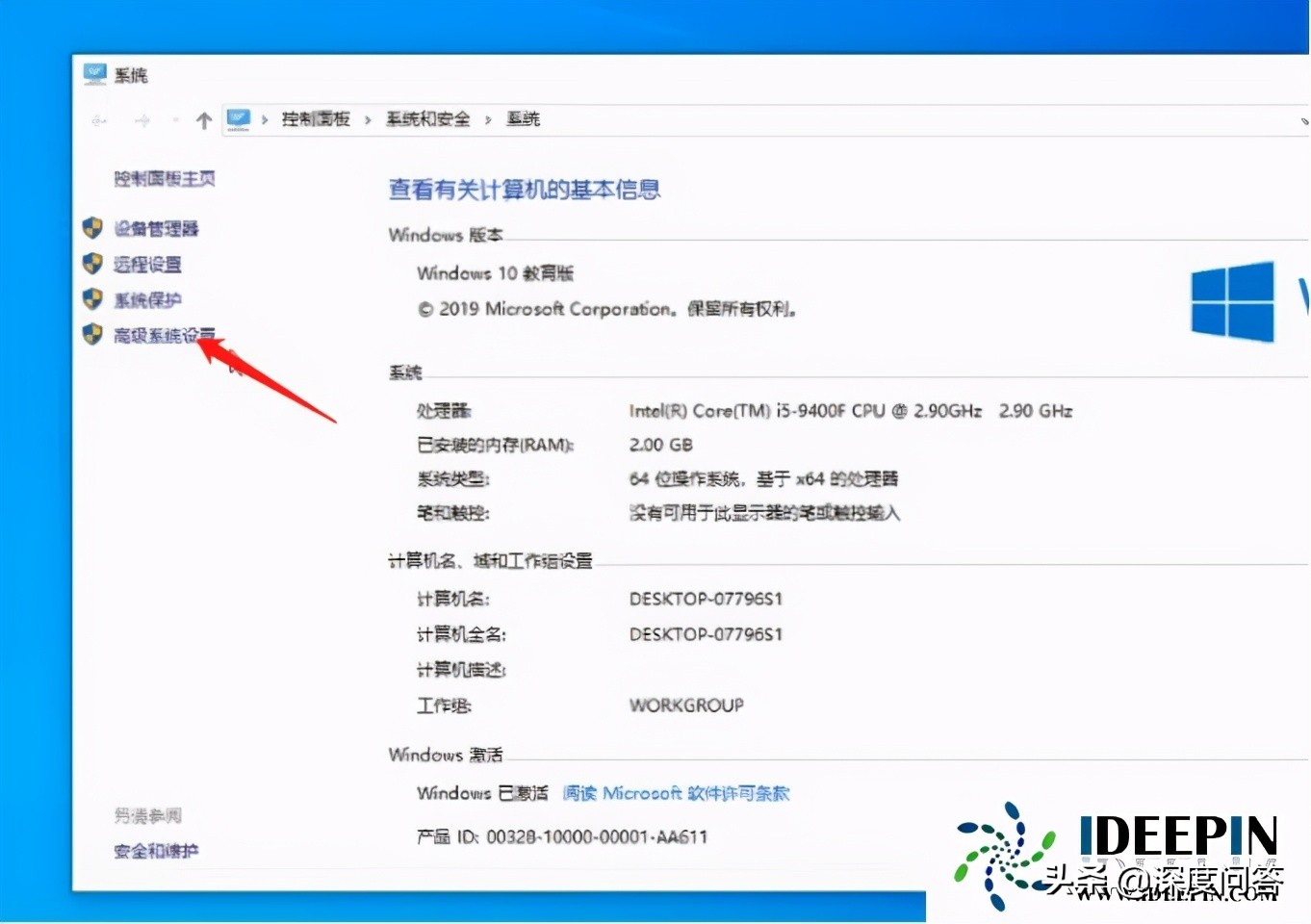Click heading 查看有关计算机的基本信息
Screen dimensions: 1311x924
pyautogui.click(x=525, y=190)
